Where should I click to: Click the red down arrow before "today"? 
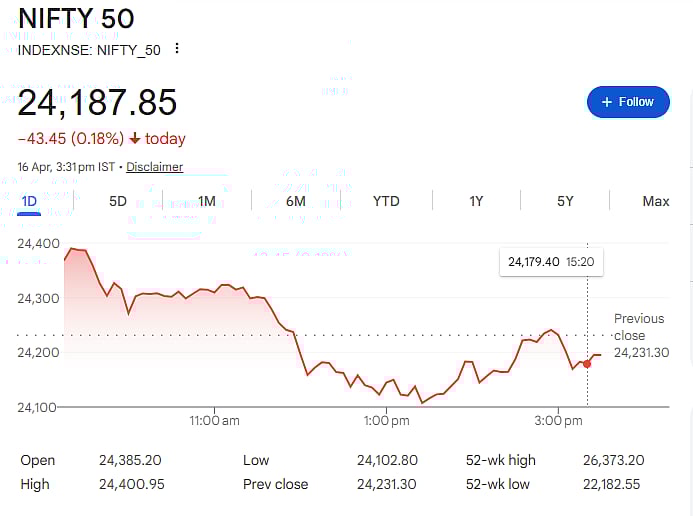point(134,139)
